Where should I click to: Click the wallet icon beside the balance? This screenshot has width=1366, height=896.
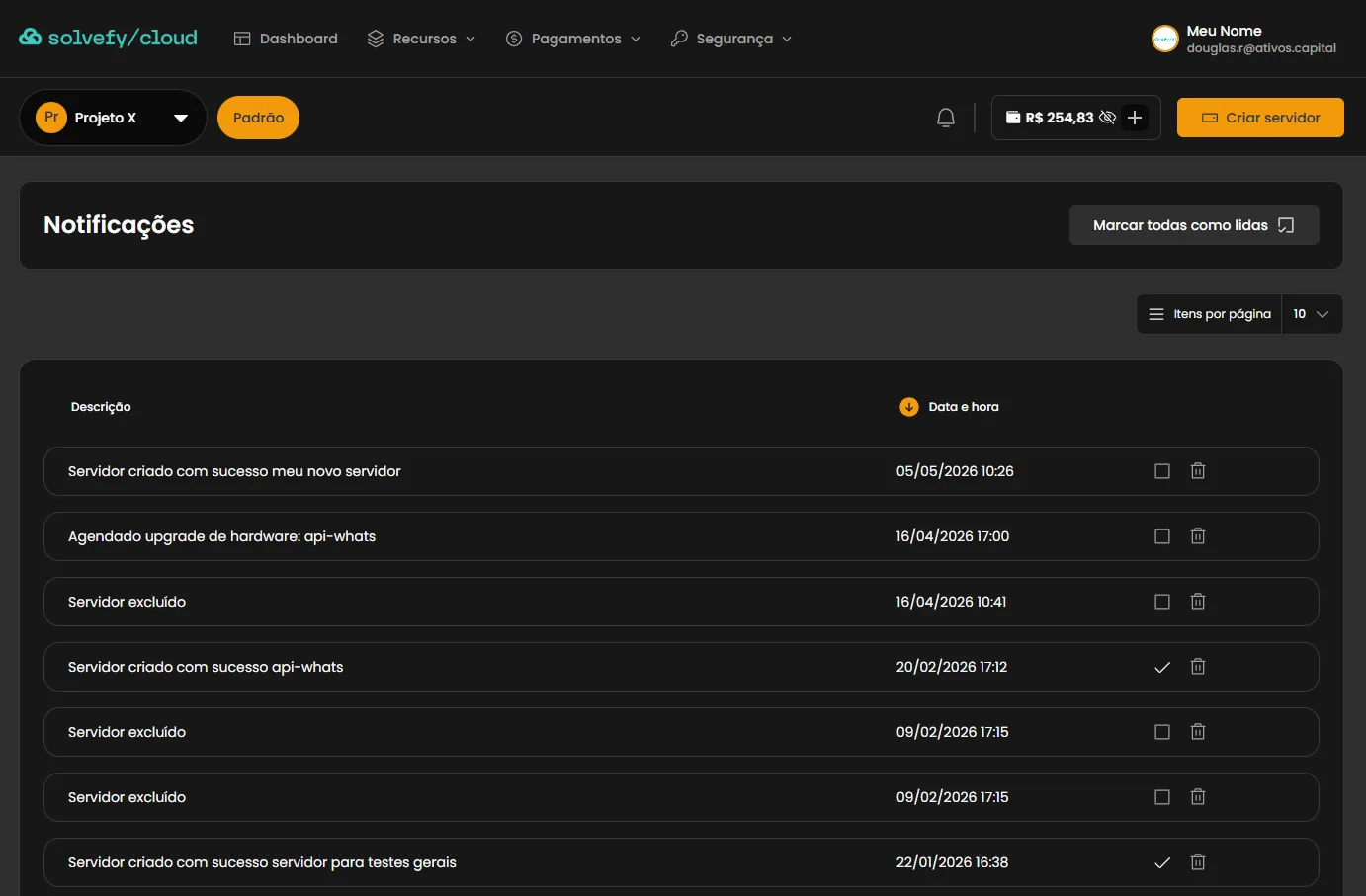pyautogui.click(x=1013, y=118)
